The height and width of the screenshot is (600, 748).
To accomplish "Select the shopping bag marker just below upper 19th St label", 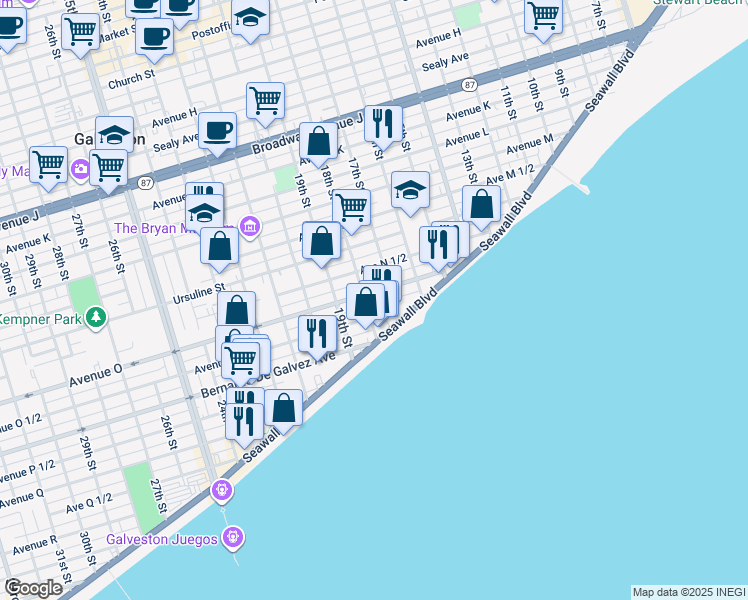I will tap(322, 241).
